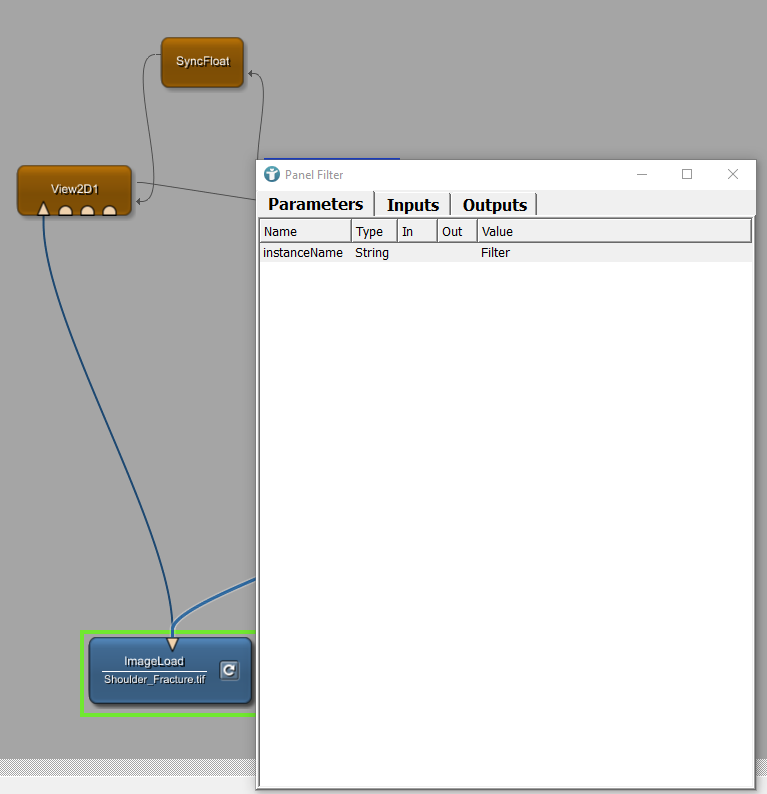Click the Filter value cell for instanceName

click(496, 253)
